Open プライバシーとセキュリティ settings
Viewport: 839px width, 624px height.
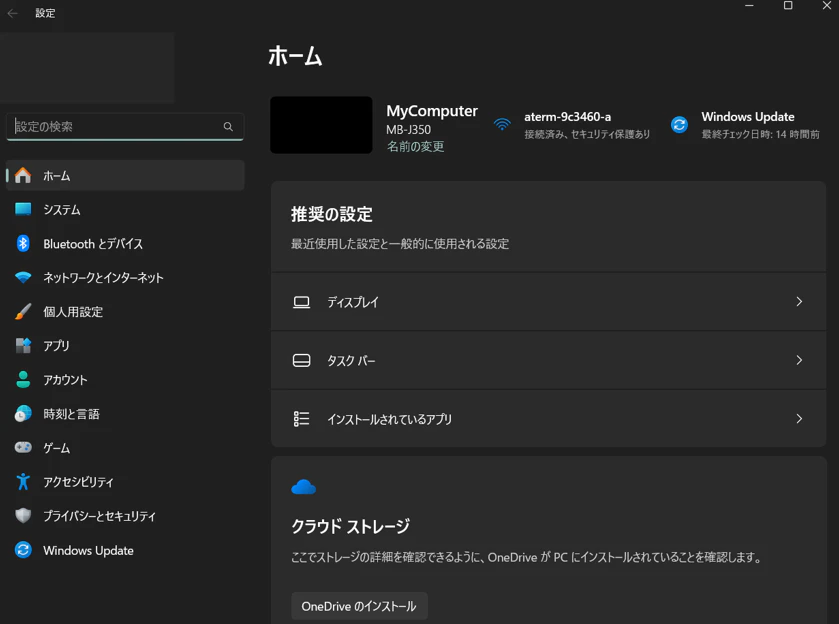coord(125,515)
